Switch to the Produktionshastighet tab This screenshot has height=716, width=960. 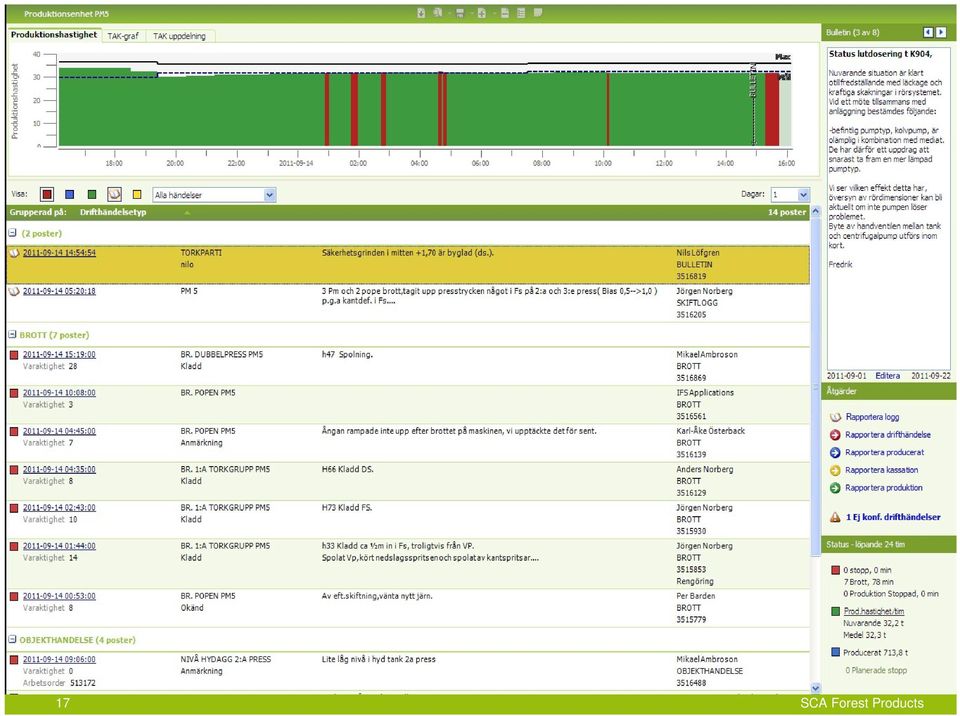click(x=54, y=35)
